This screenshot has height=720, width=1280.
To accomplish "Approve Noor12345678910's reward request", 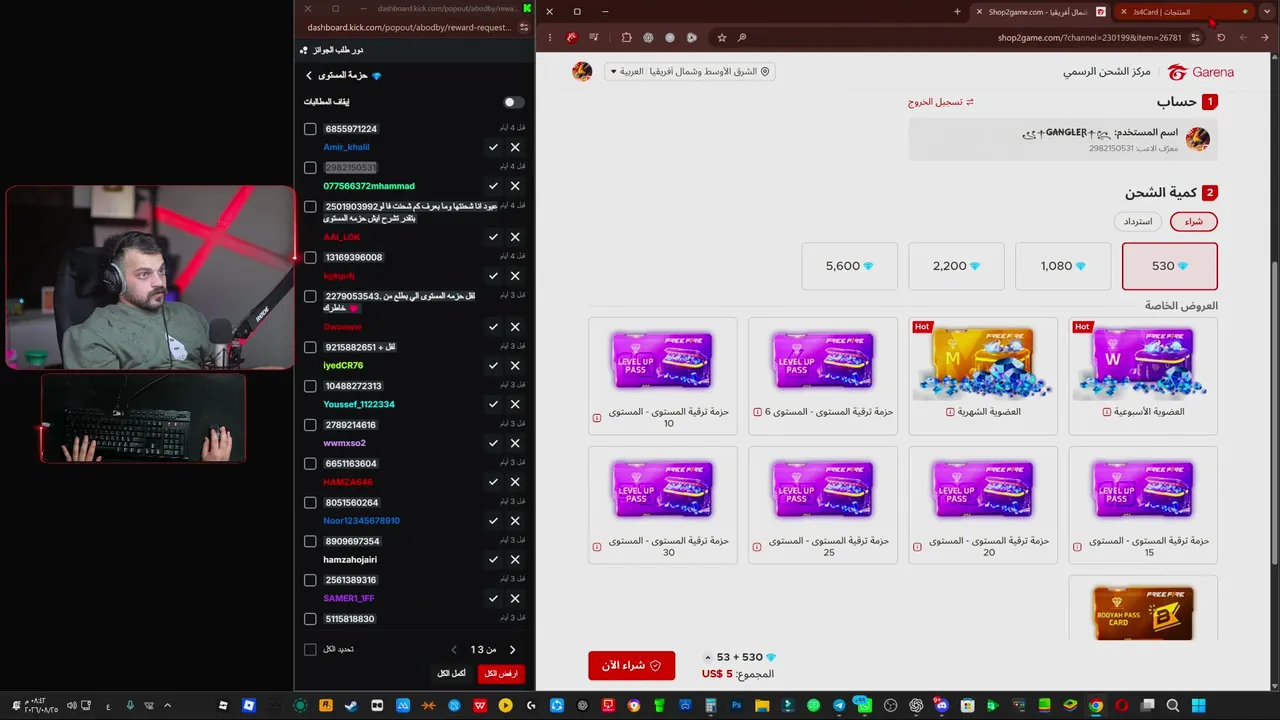I will (493, 521).
